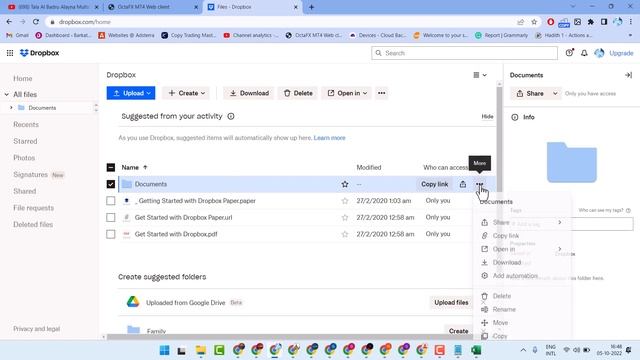Click the Share button in the details pane
Image resolution: width=640 pixels, height=360 pixels.
click(530, 93)
